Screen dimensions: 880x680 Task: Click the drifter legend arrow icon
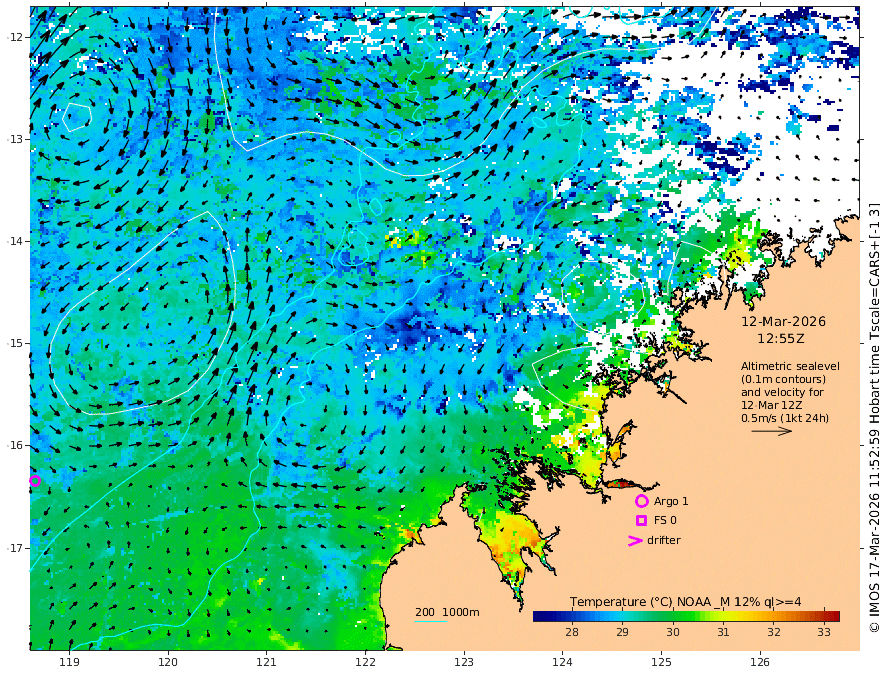[x=635, y=541]
